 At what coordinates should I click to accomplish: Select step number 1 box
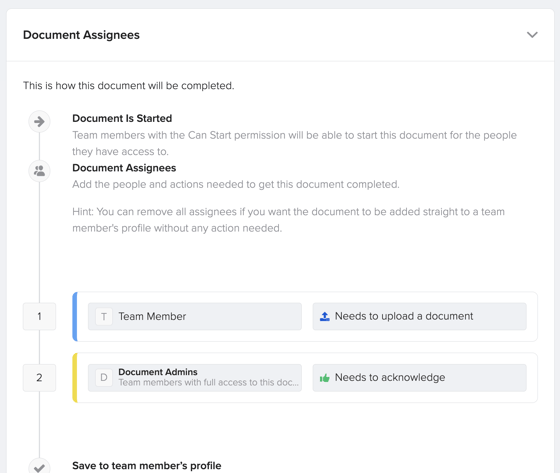(x=39, y=317)
